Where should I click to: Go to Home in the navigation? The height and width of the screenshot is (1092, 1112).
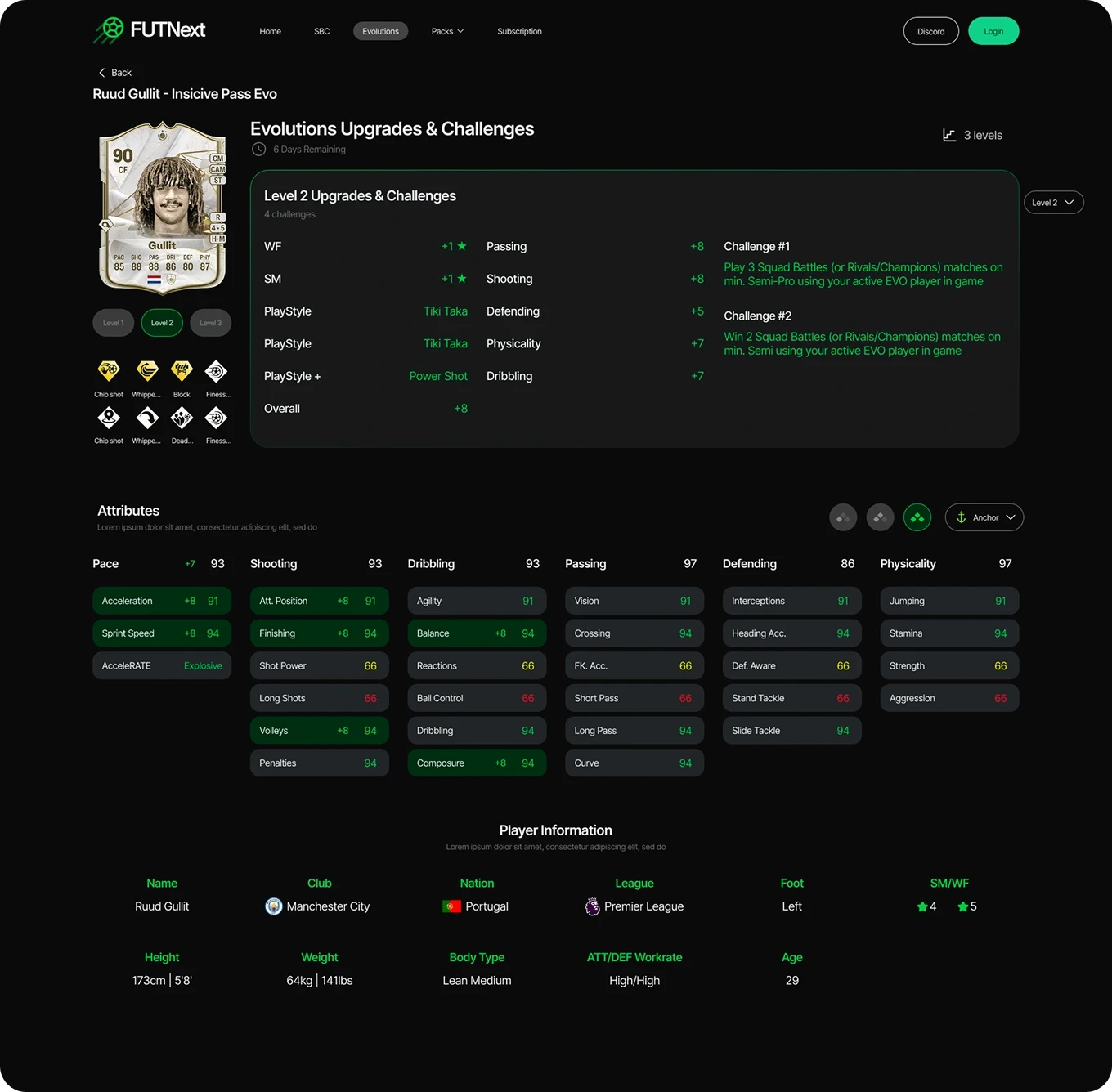pos(271,31)
